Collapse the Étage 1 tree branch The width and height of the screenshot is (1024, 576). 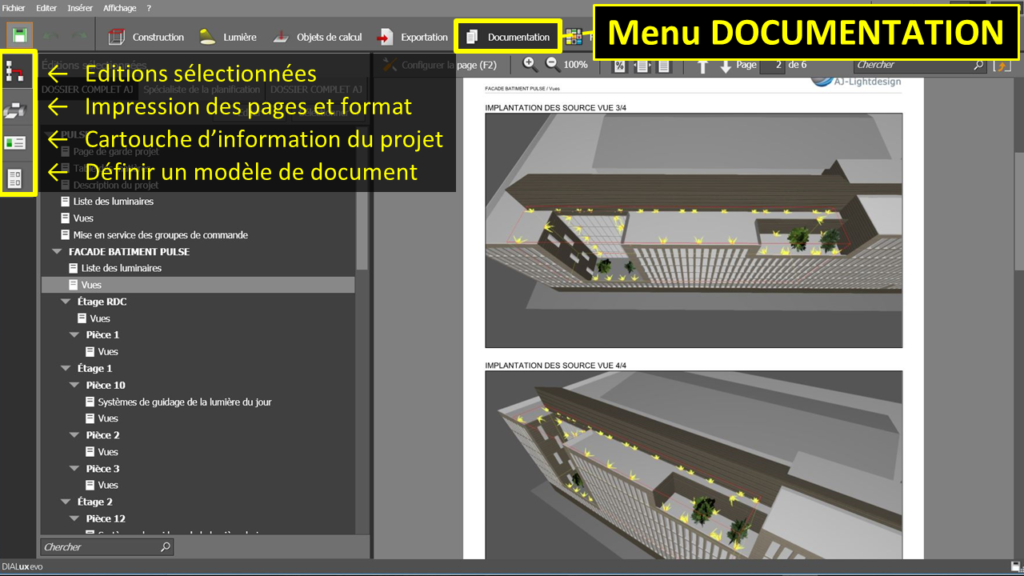(x=64, y=368)
